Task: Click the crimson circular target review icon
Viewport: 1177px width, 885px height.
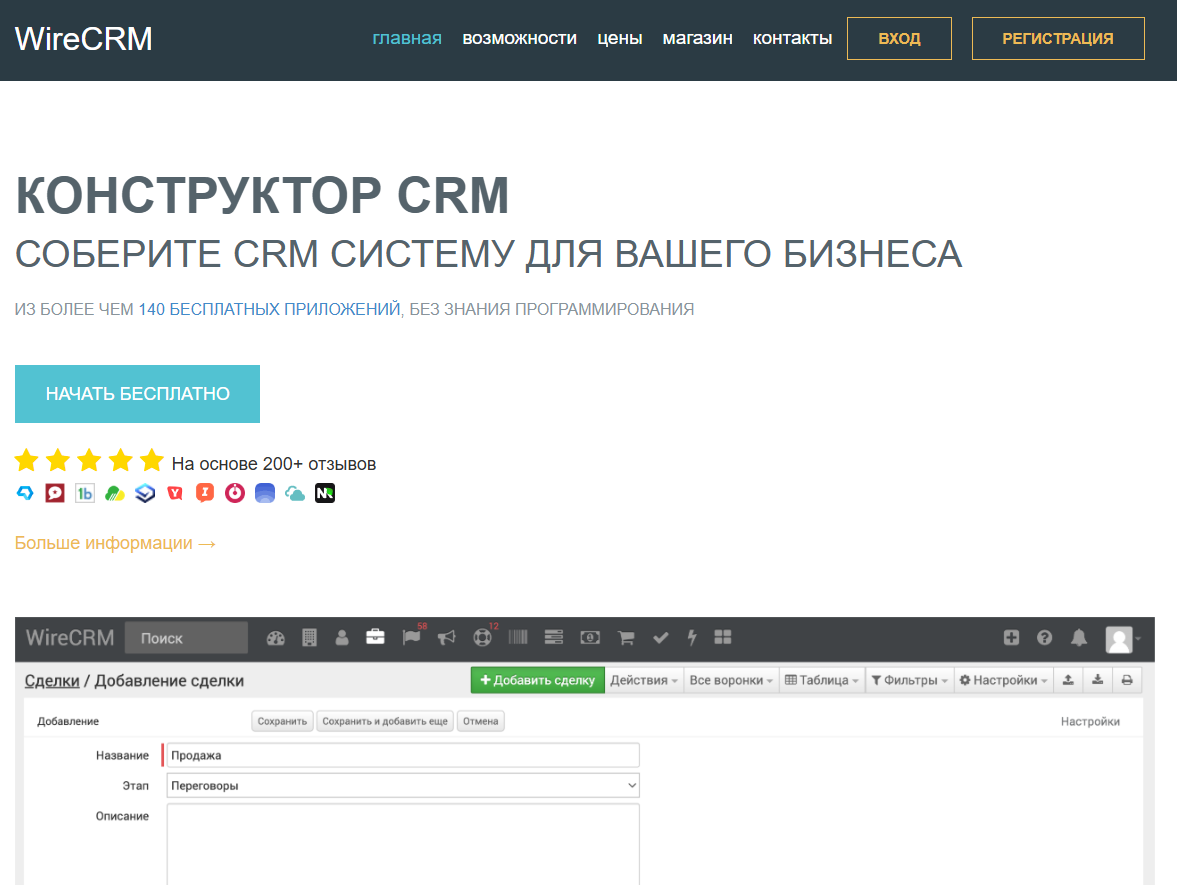Action: (x=235, y=493)
